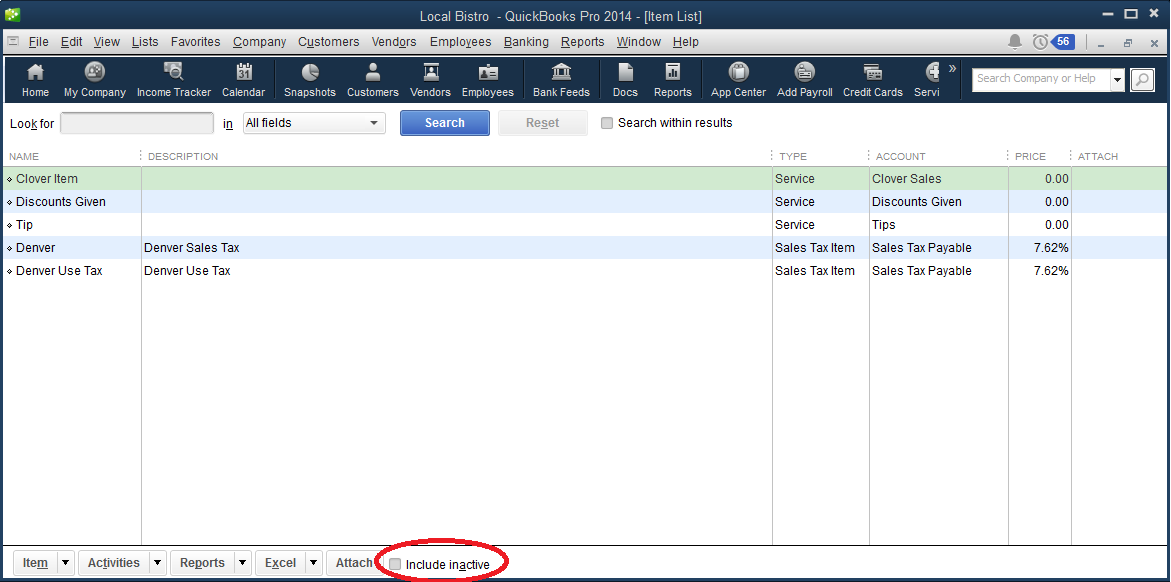1171x582 pixels.
Task: Expand the Reports button dropdown arrow
Action: point(243,563)
